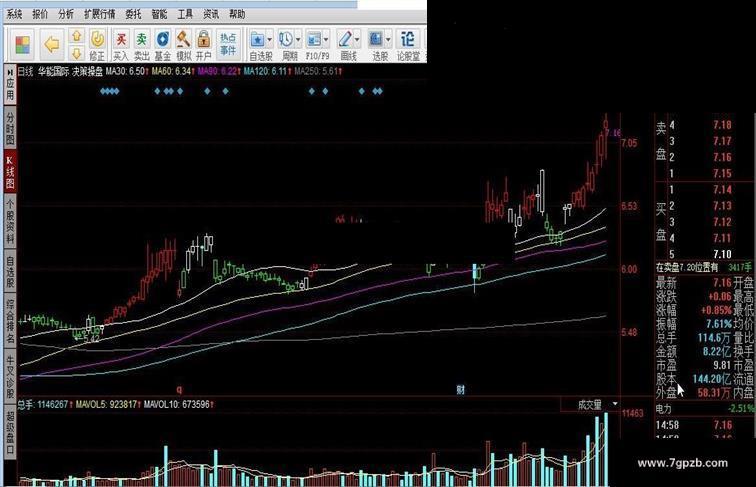Viewport: 756px width, 487px height.
Task: Open the 工具 menu
Action: (185, 15)
